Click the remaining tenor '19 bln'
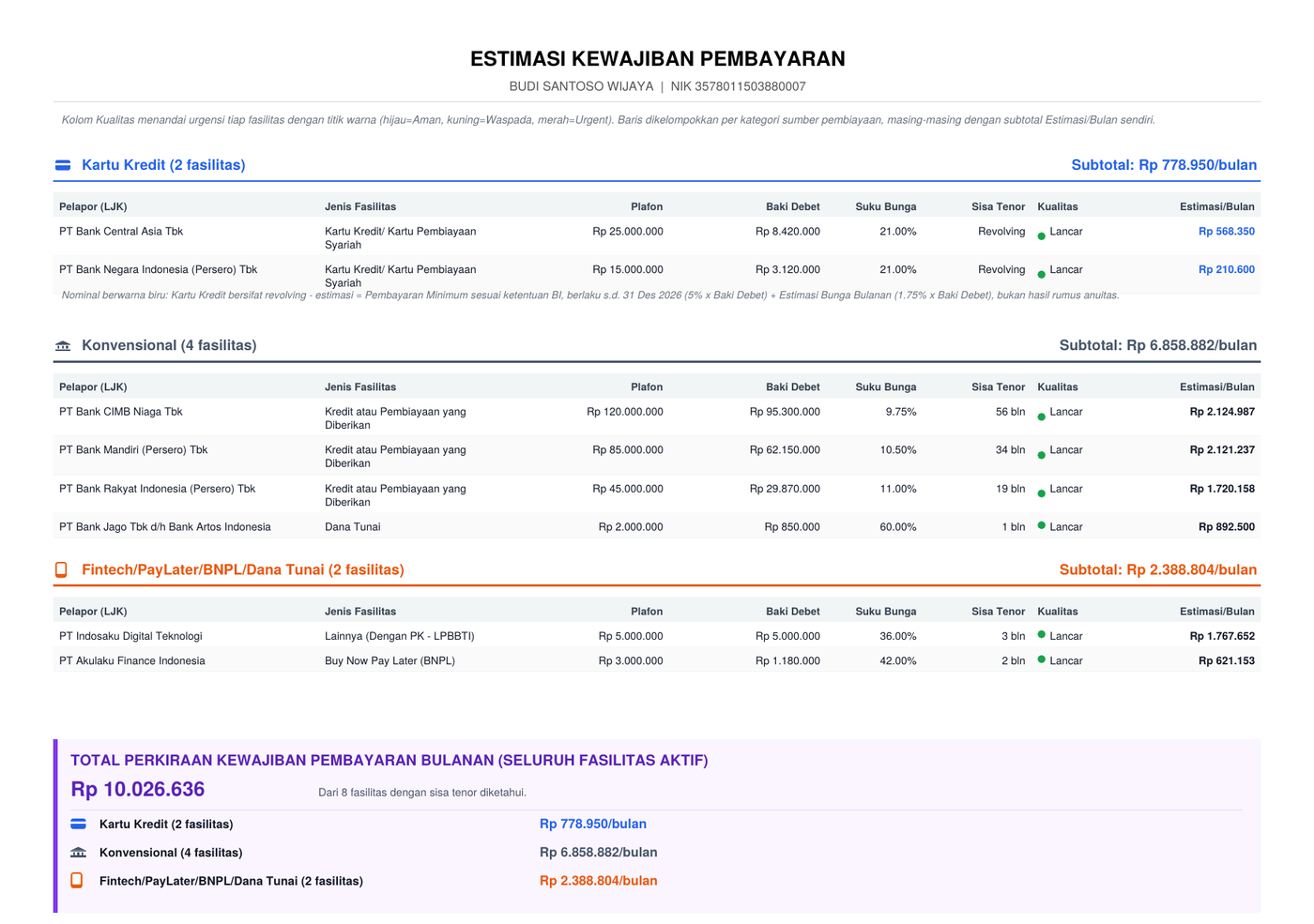1314x924 pixels. (x=1010, y=489)
